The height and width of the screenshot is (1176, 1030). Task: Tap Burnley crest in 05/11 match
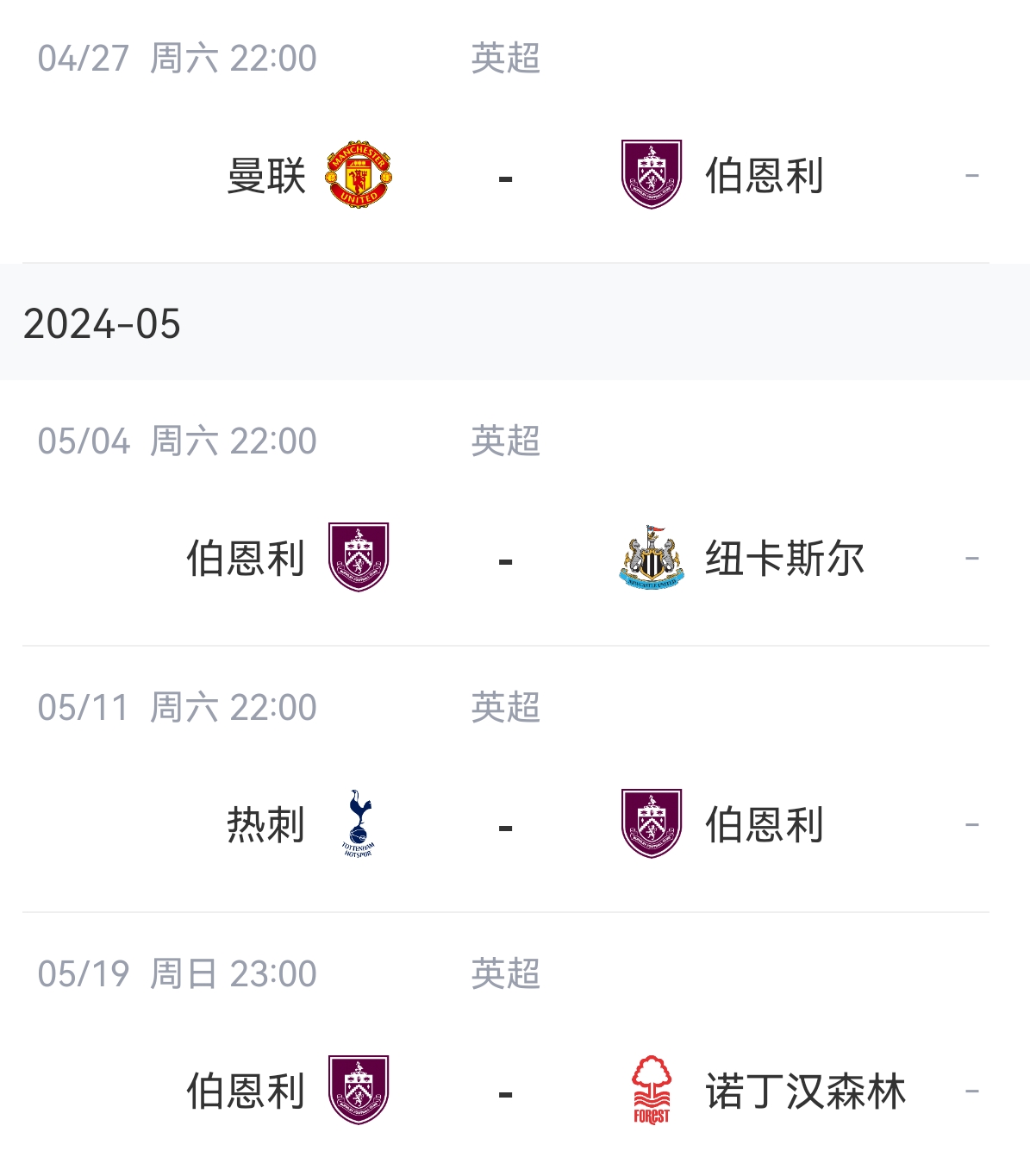tap(652, 823)
